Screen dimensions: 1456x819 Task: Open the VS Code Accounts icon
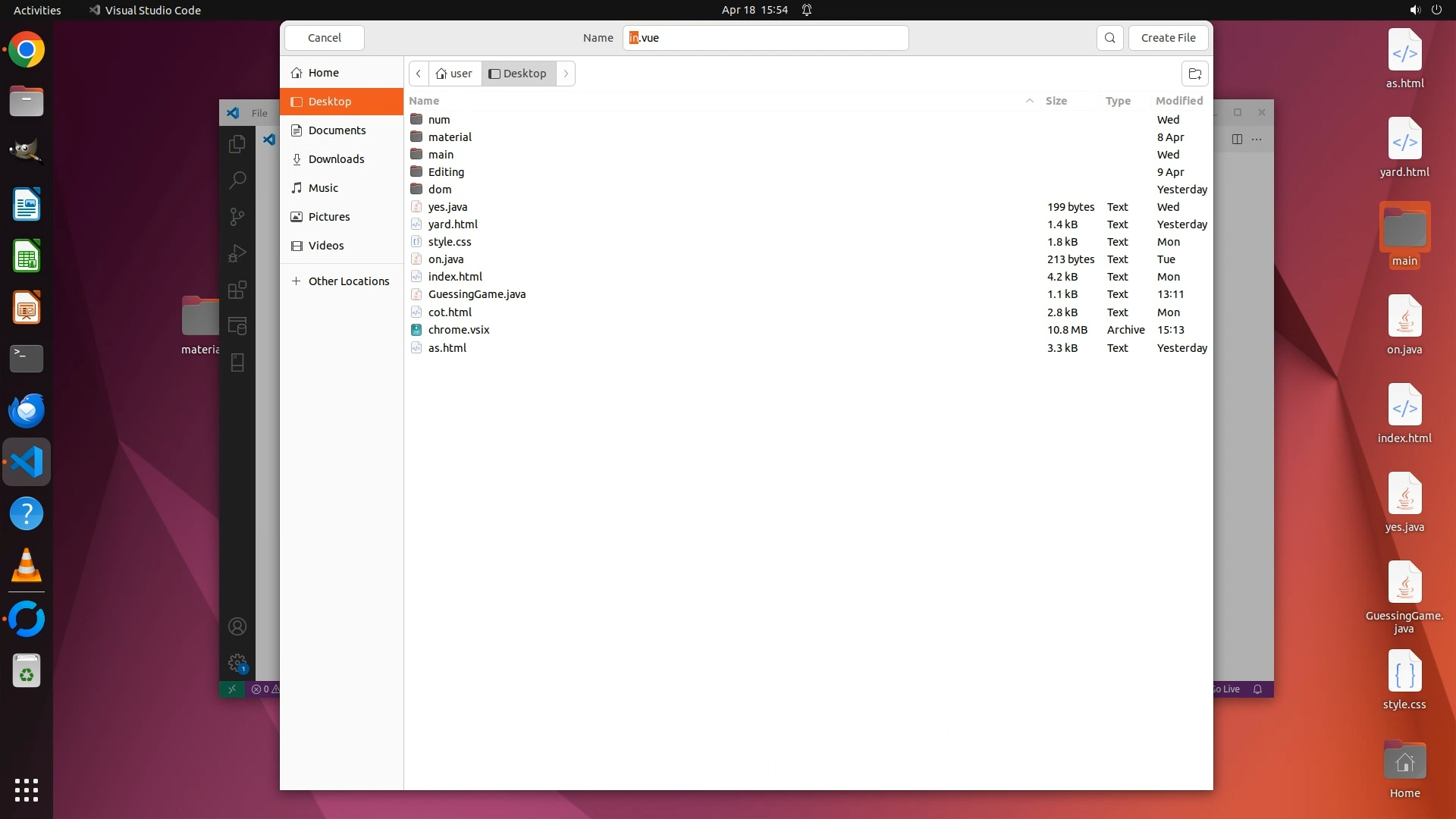pos(237,626)
